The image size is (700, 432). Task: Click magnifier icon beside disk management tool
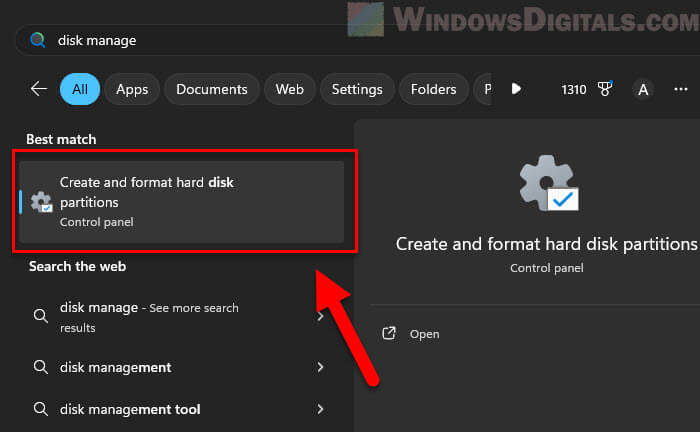[x=41, y=409]
